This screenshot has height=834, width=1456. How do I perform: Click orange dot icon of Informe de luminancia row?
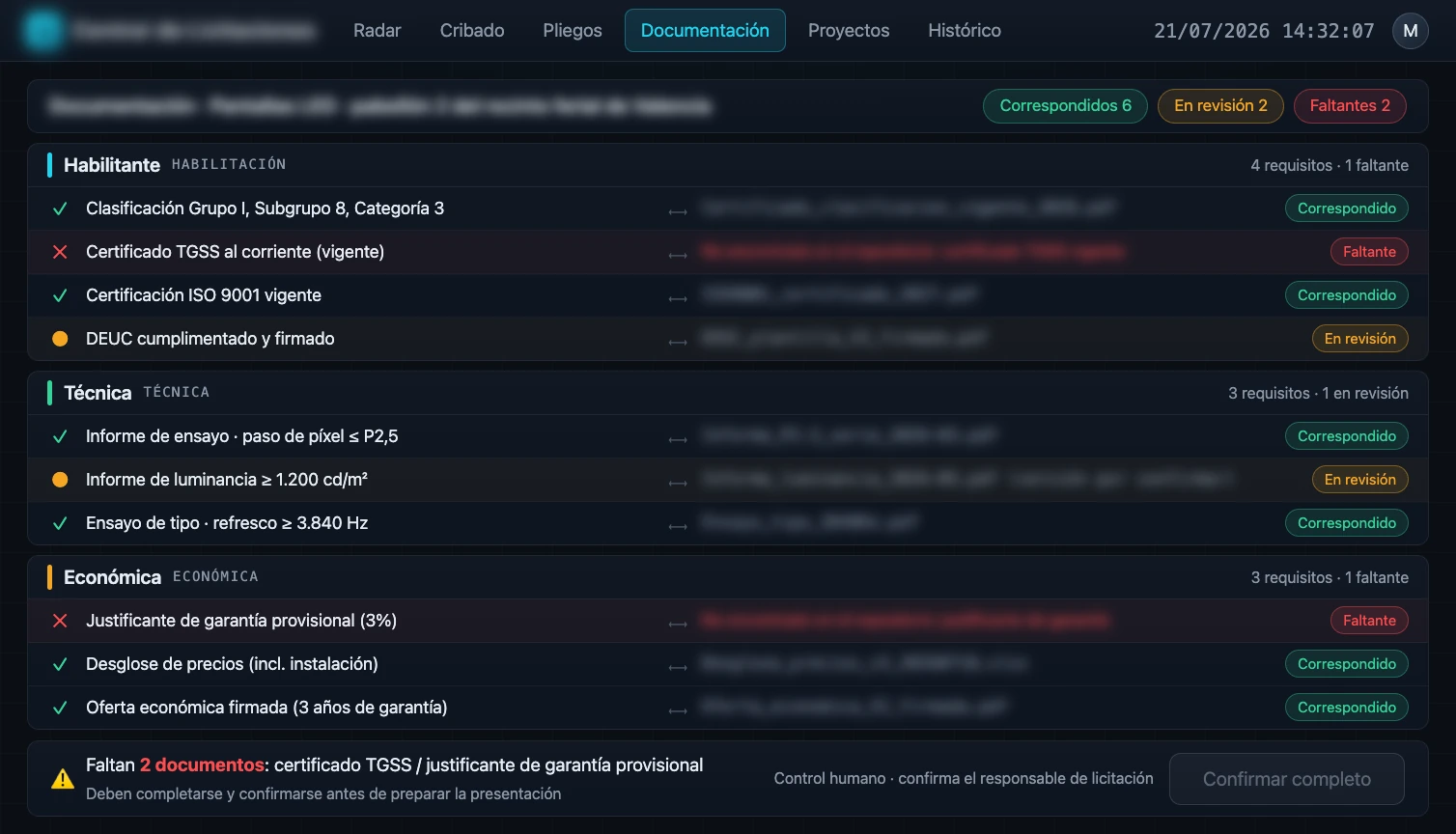tap(60, 480)
